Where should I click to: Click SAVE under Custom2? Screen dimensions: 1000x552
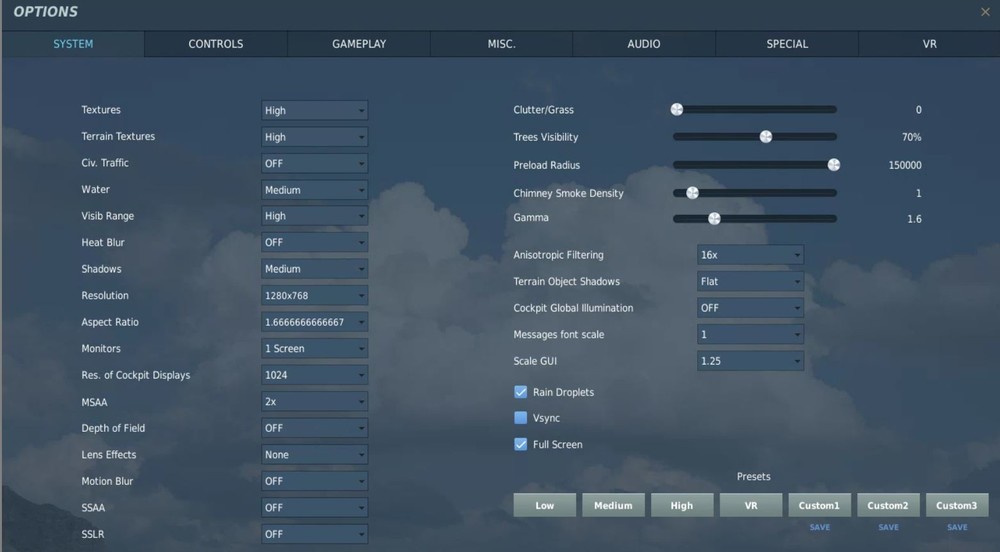[x=888, y=527]
